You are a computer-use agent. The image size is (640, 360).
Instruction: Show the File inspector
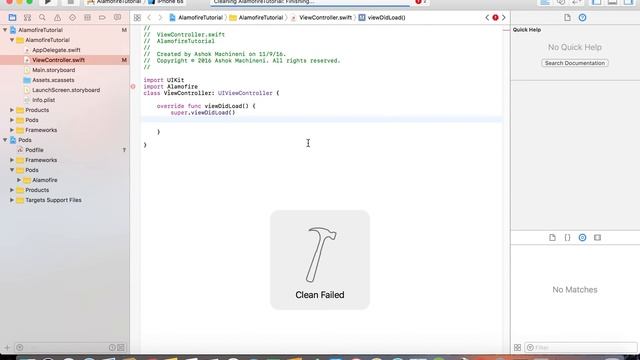tap(567, 18)
